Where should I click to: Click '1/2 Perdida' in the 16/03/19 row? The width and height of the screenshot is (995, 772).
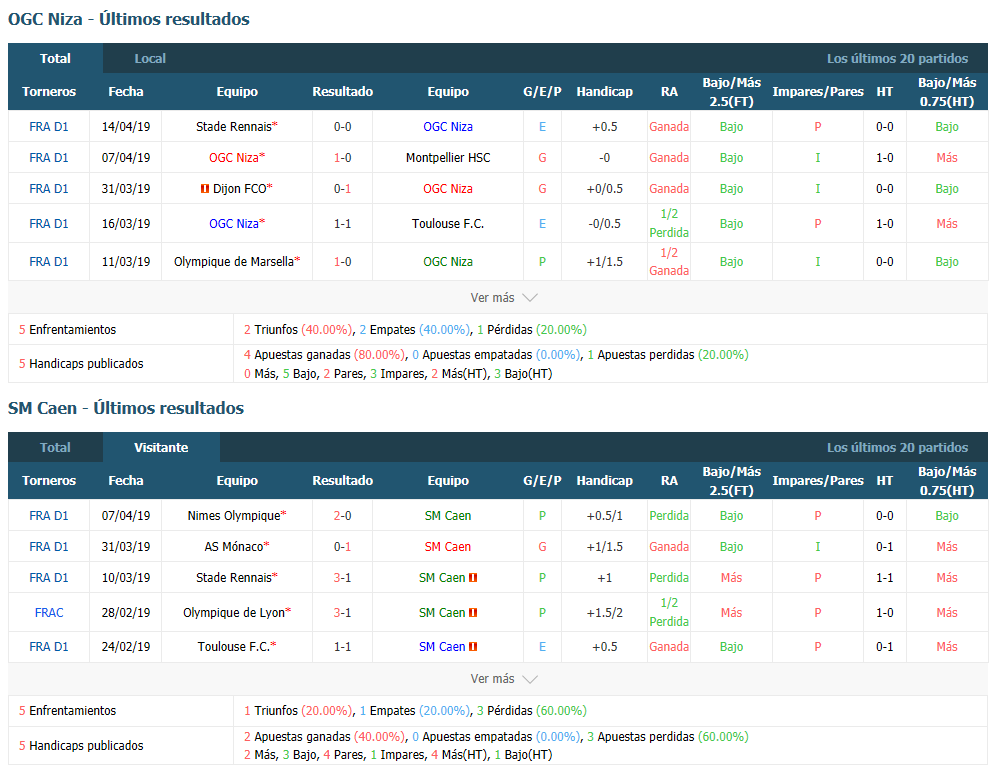[x=669, y=223]
